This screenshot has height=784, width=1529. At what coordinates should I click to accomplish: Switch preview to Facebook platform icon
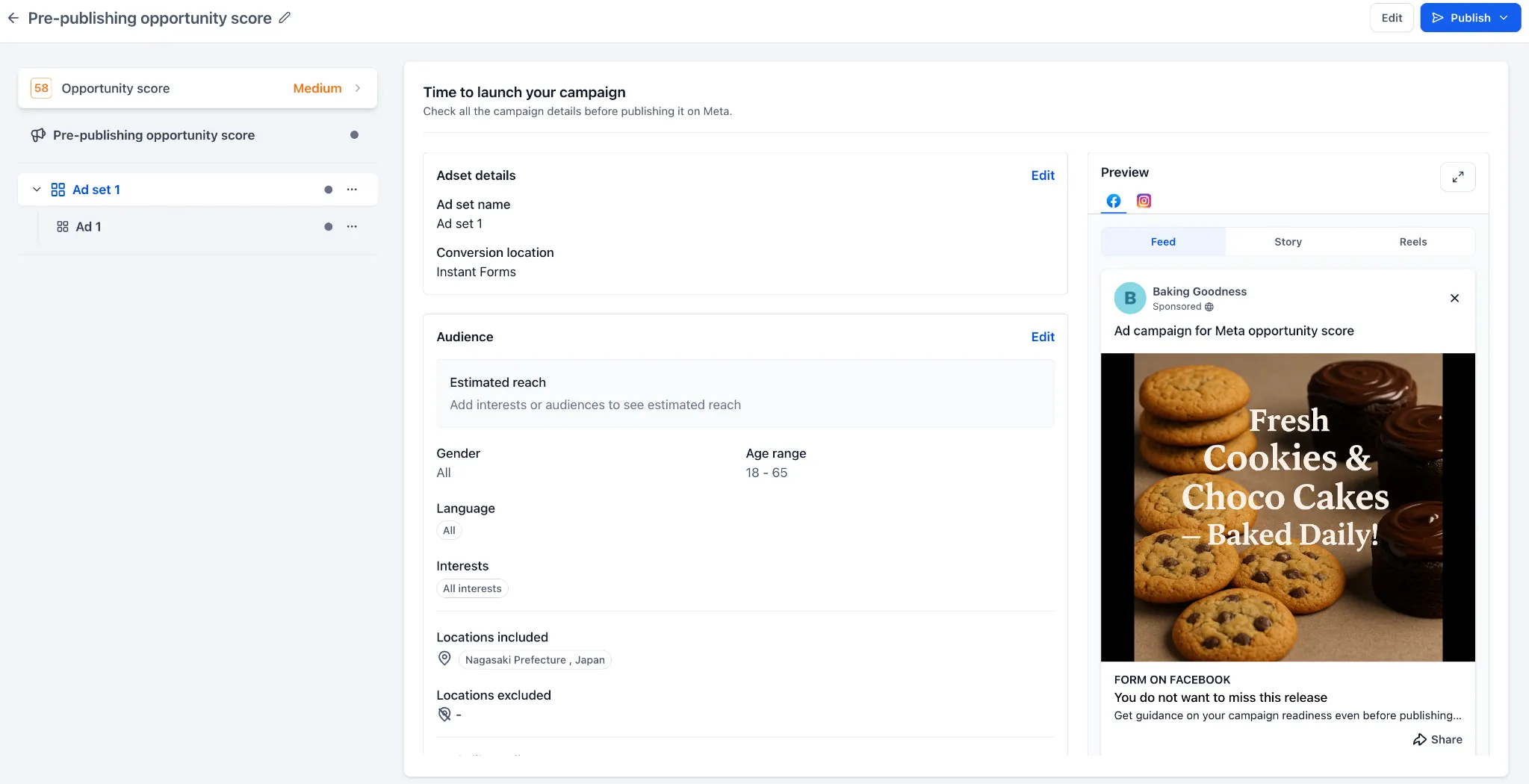1113,201
